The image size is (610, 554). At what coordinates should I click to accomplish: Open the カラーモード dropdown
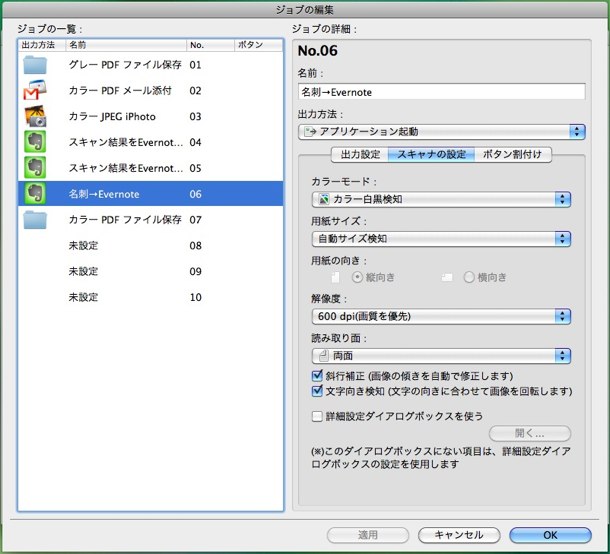point(441,200)
